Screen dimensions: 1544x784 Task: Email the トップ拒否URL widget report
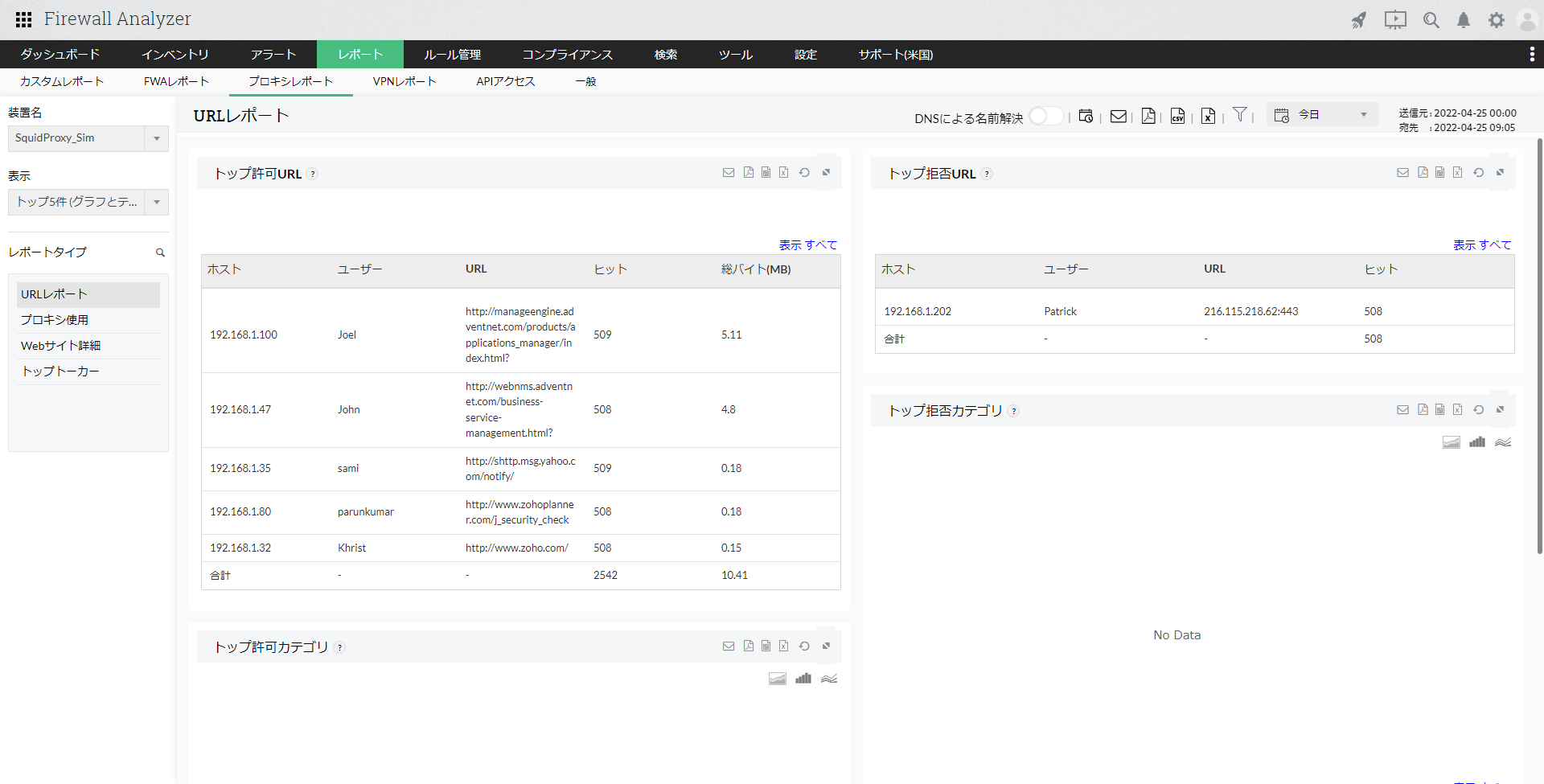(x=1402, y=173)
